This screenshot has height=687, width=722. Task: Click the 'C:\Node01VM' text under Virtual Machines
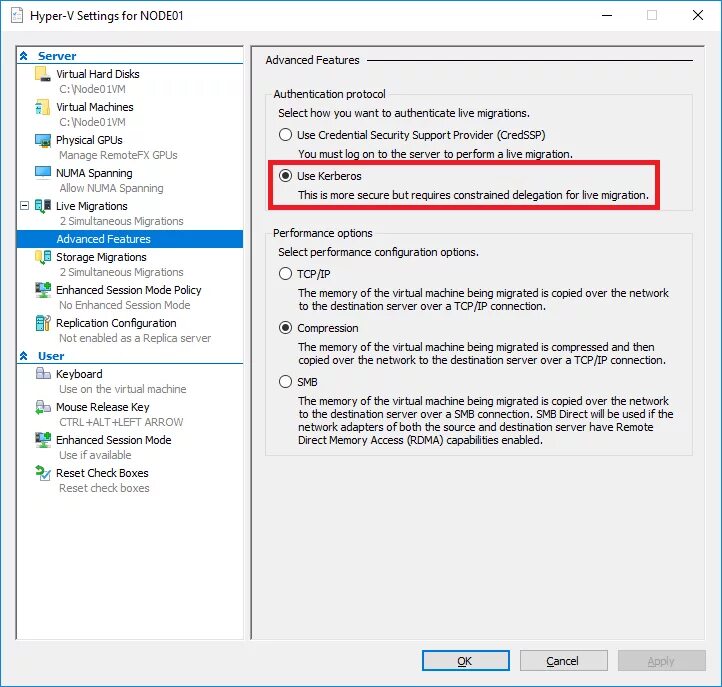click(x=93, y=122)
